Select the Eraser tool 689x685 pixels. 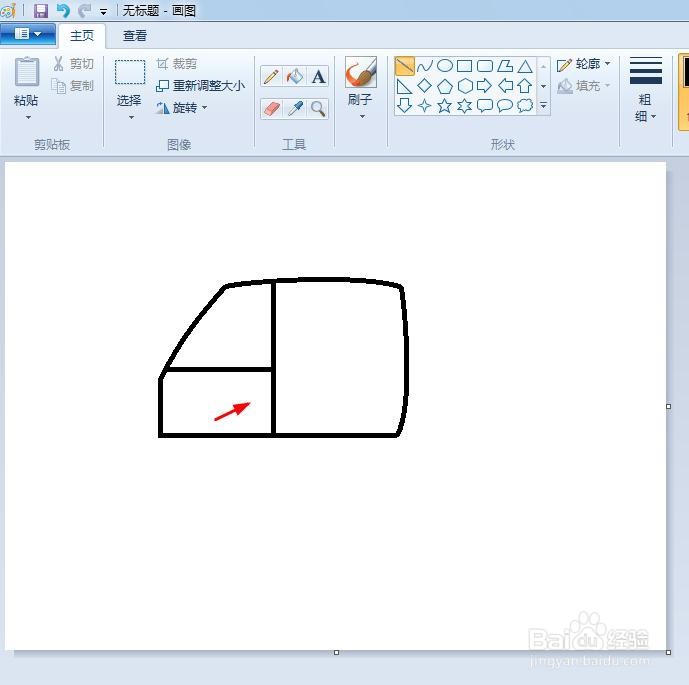271,109
